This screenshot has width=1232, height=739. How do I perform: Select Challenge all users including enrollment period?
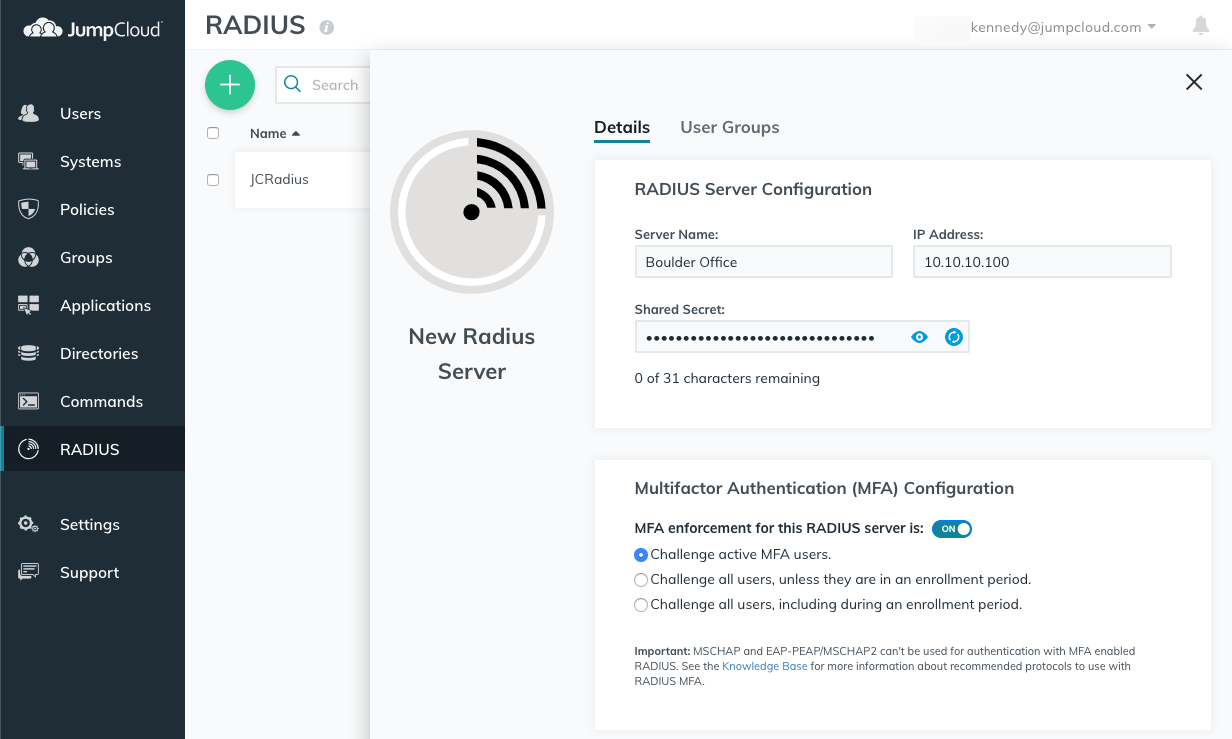(x=641, y=604)
